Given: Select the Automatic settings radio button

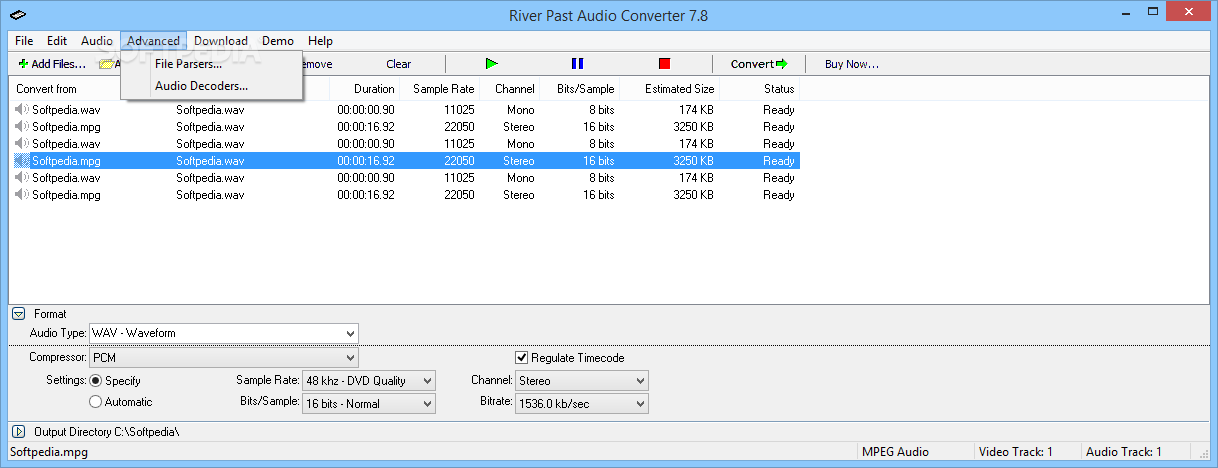Looking at the screenshot, I should (x=96, y=402).
